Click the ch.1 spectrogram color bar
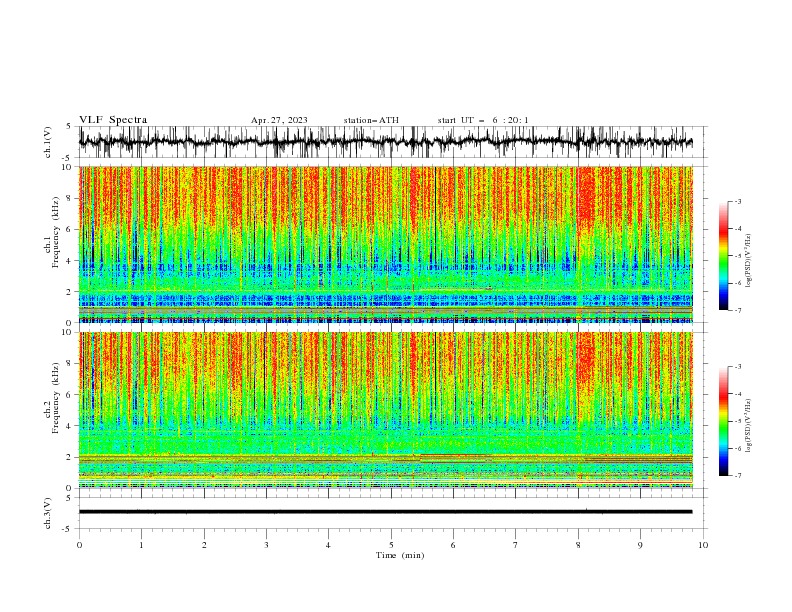The image size is (792, 612). (x=723, y=256)
